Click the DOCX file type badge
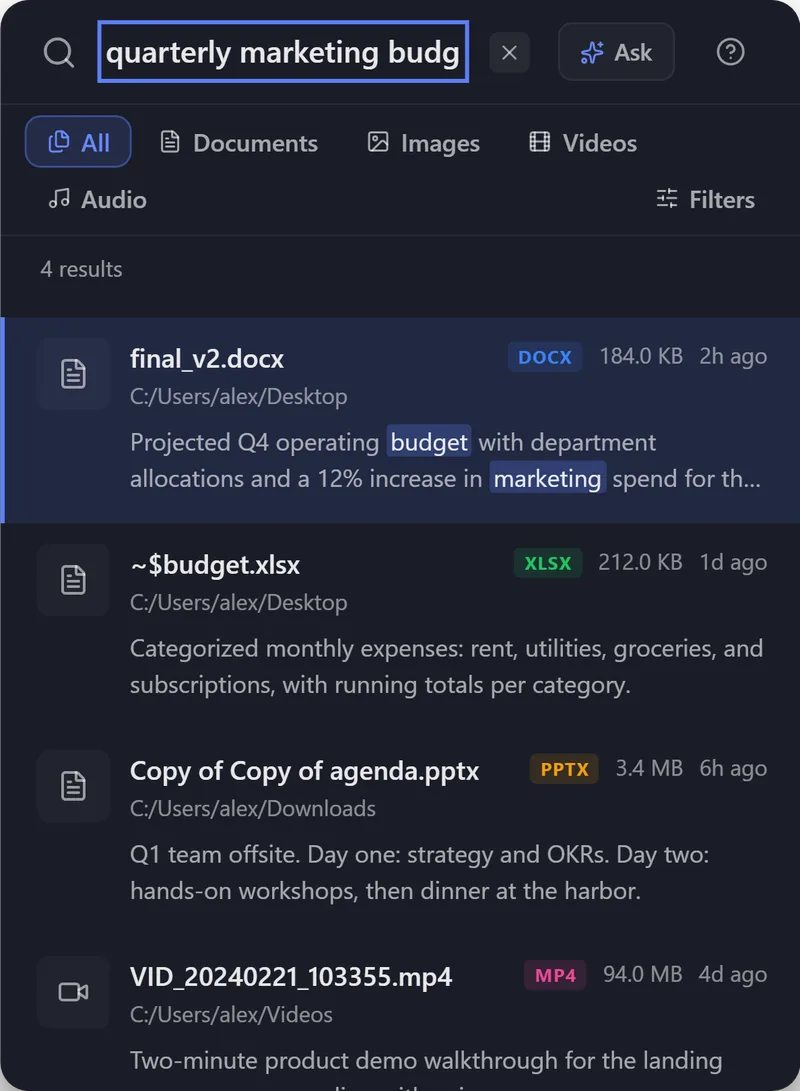This screenshot has height=1091, width=800. (545, 357)
